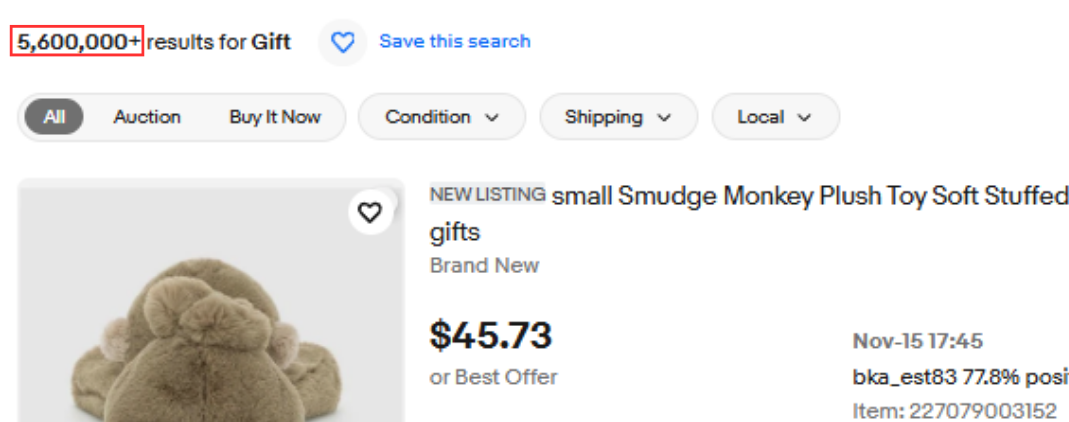The width and height of the screenshot is (1069, 422).
Task: Click the NEW LISTING badge
Action: (488, 194)
